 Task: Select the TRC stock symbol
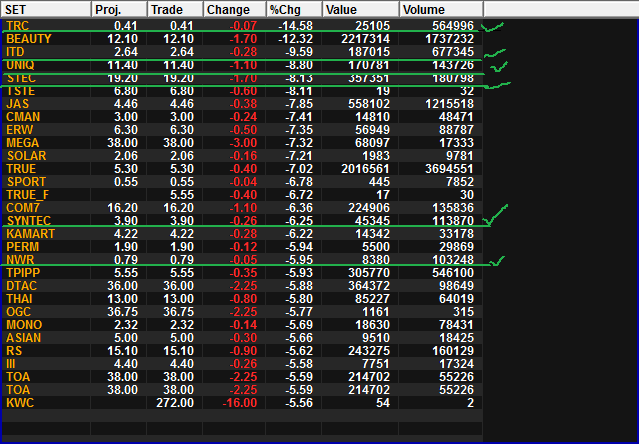[x=18, y=26]
